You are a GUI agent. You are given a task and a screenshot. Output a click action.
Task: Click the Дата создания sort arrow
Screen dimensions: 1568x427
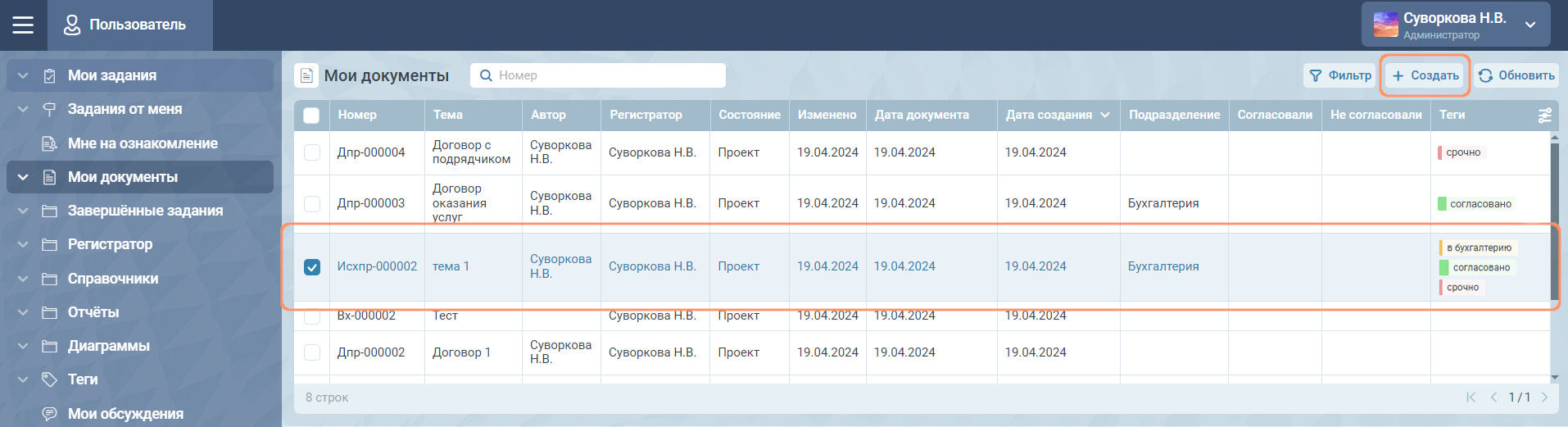[1105, 116]
